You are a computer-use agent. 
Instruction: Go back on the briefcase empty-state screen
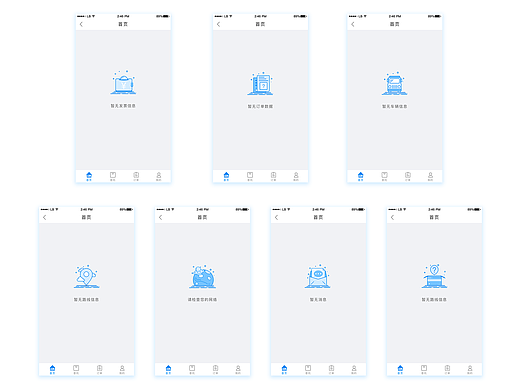click(81, 24)
